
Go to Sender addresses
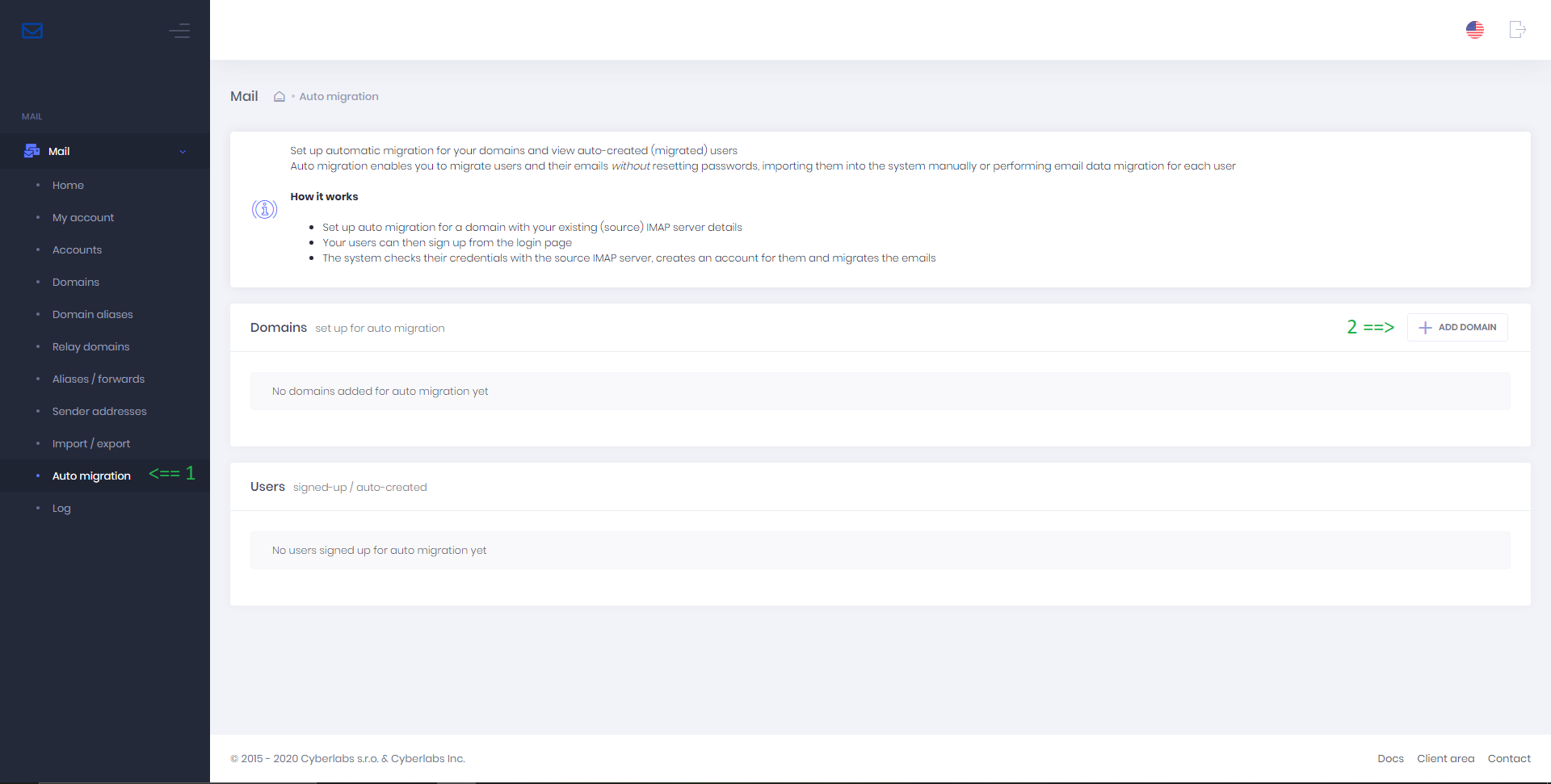click(x=99, y=412)
